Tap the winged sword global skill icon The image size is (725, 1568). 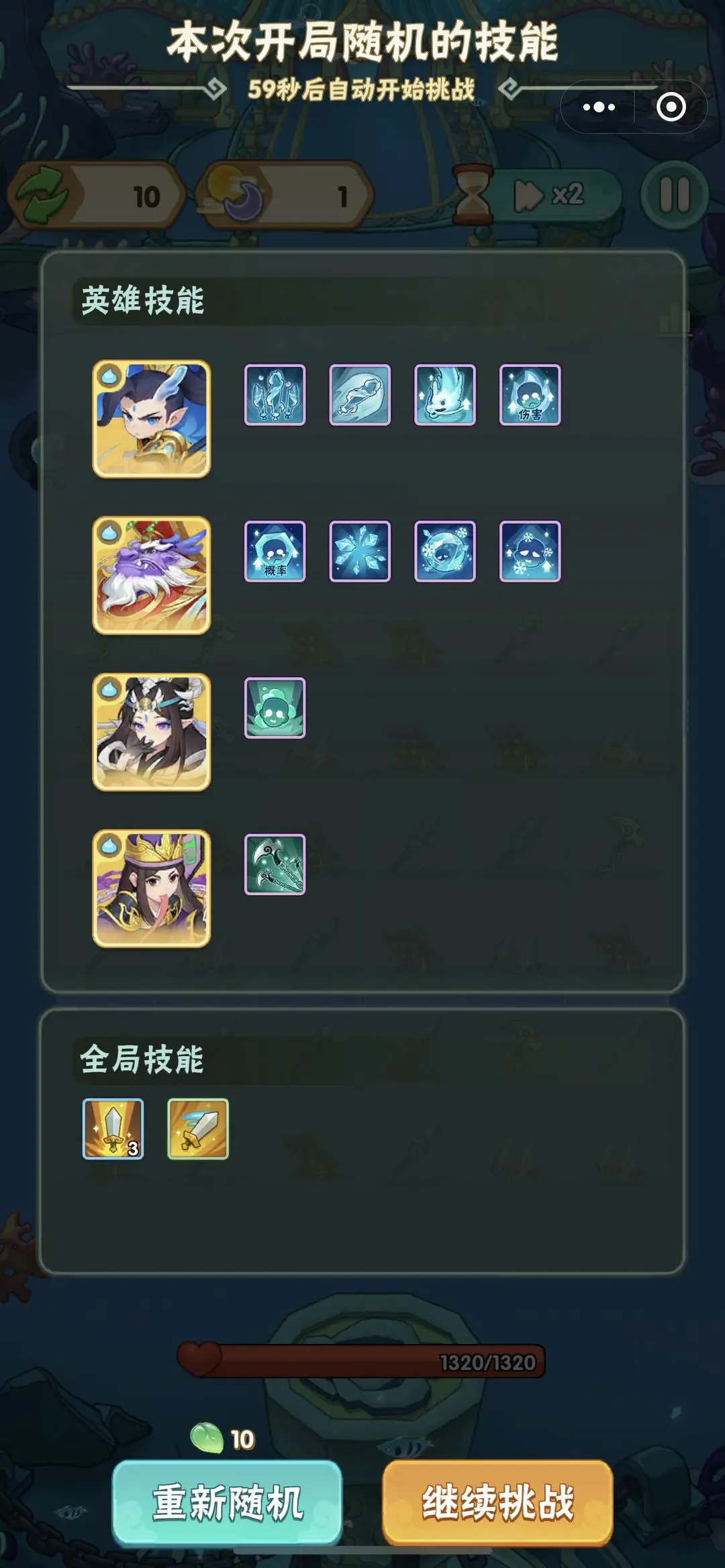click(198, 1129)
